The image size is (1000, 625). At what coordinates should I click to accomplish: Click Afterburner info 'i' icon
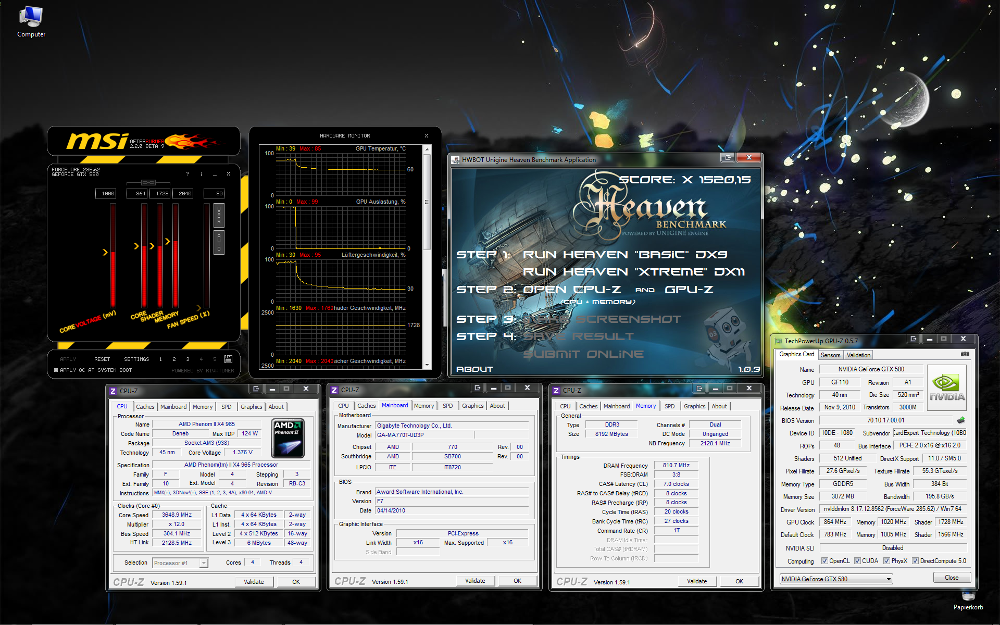click(202, 173)
